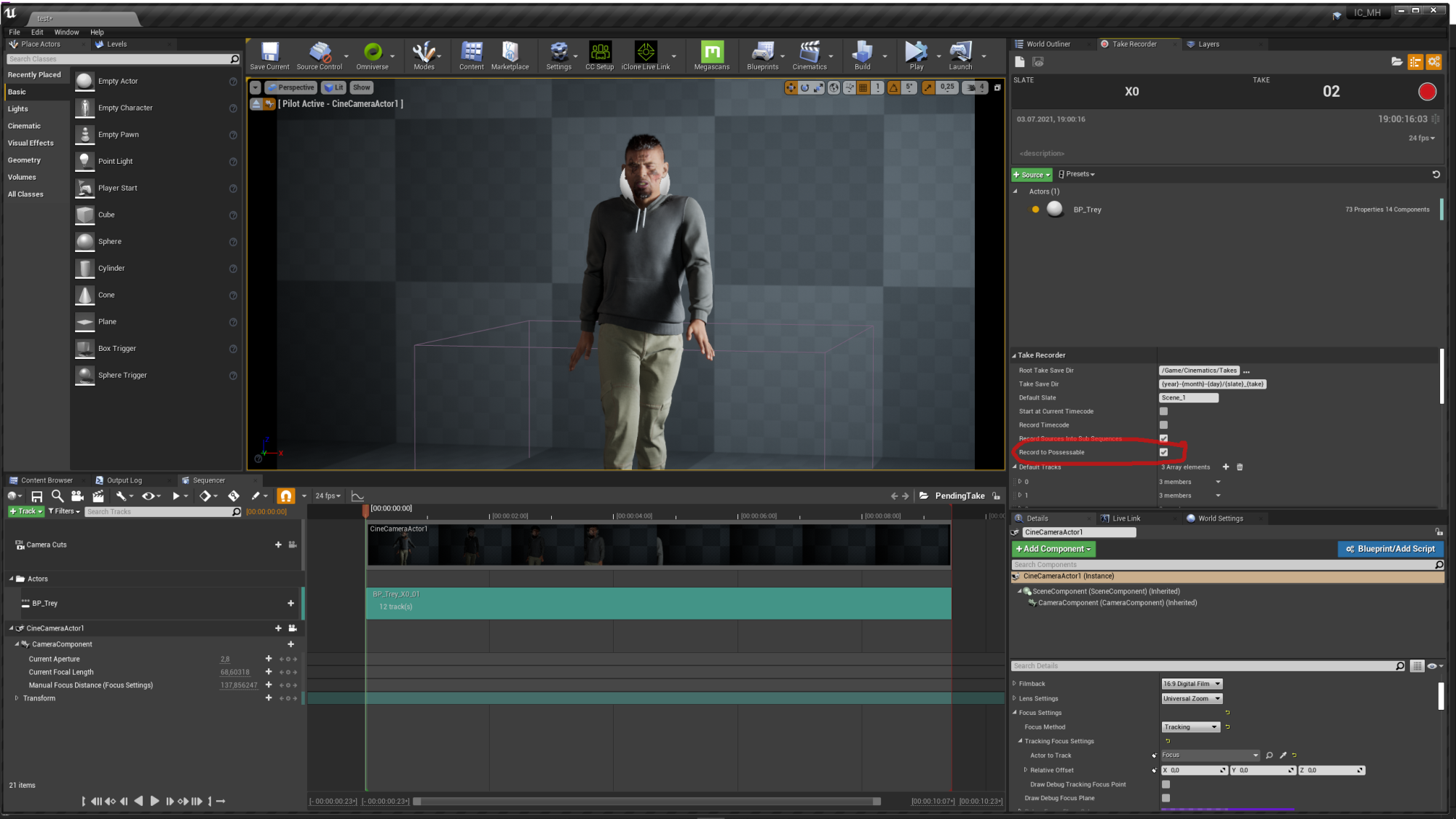Click the Blueprints icon in toolbar

click(761, 55)
